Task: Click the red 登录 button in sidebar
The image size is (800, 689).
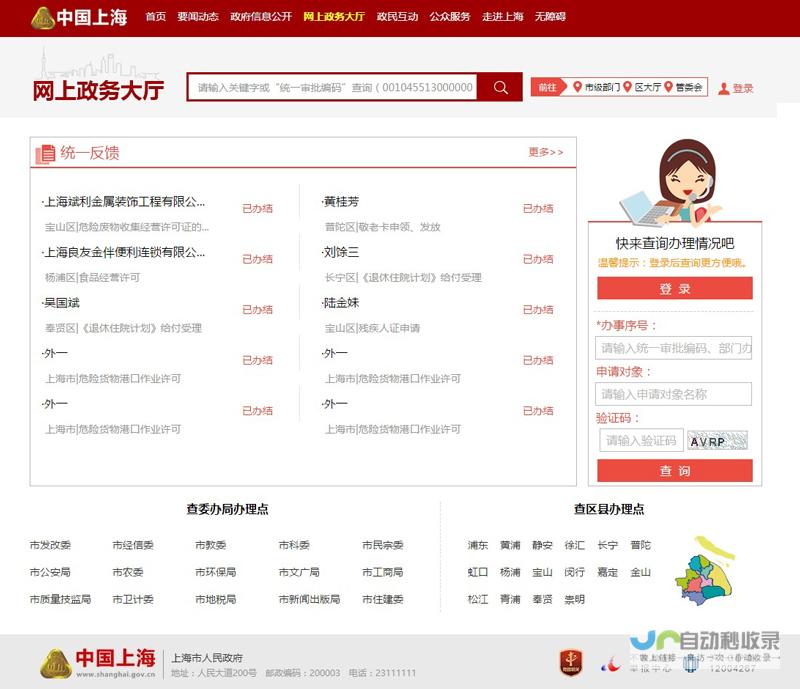Action: pos(674,288)
